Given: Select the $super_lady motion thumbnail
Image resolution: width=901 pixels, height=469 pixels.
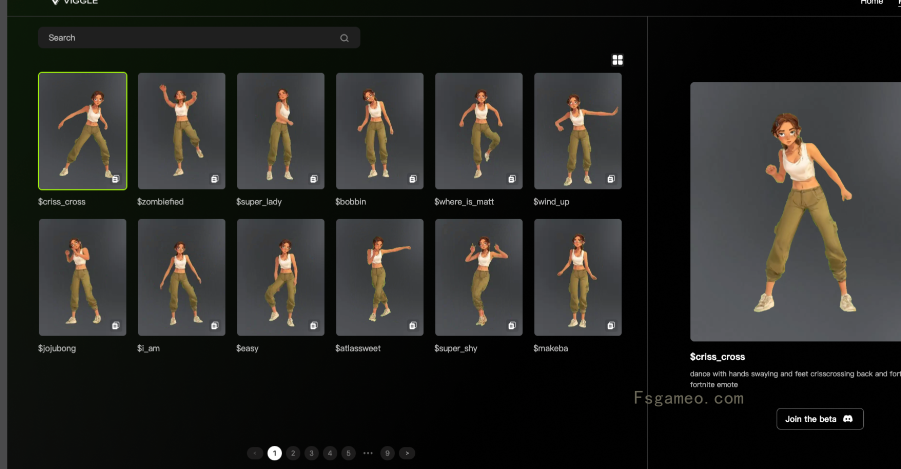Looking at the screenshot, I should [x=280, y=131].
